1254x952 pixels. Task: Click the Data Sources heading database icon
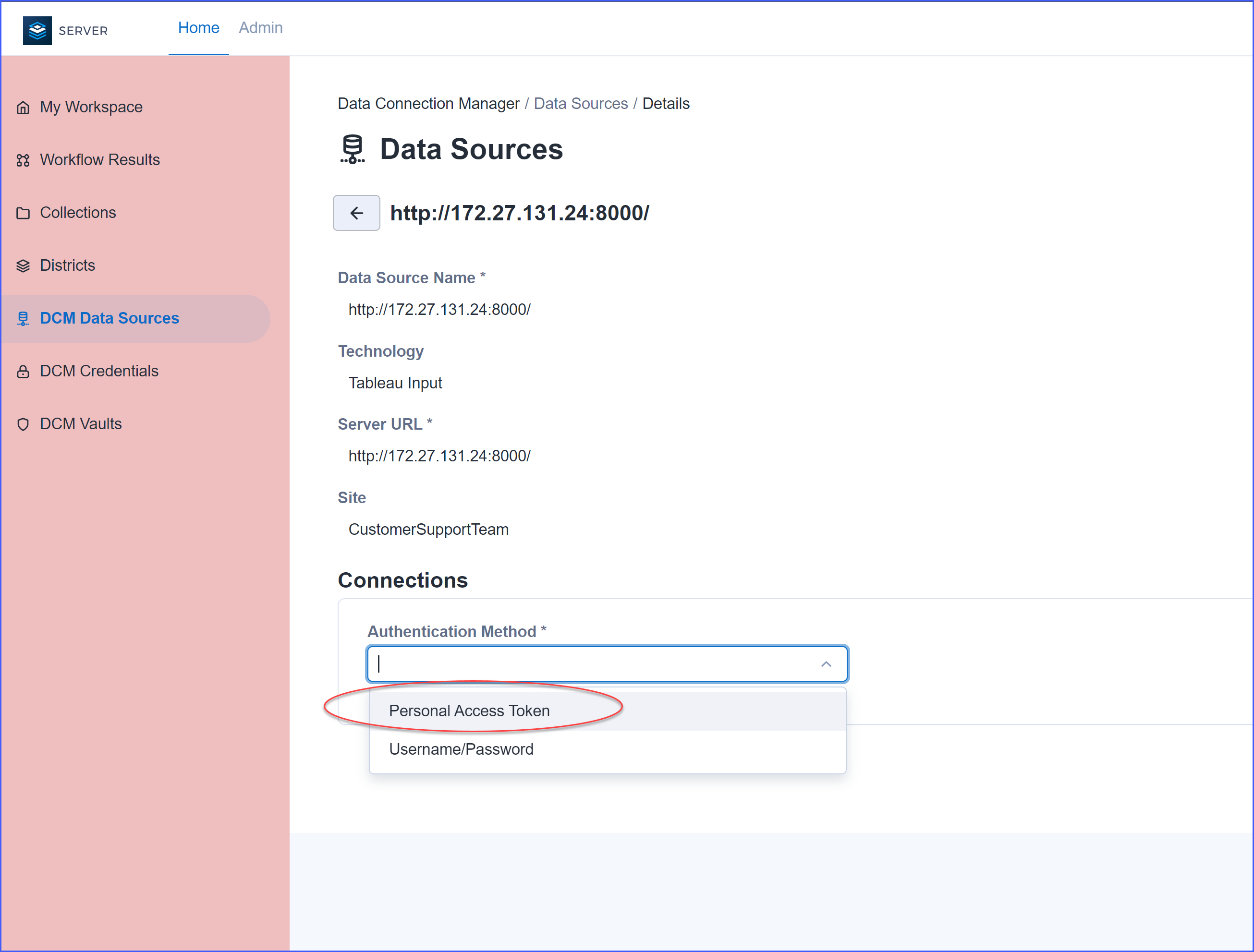tap(352, 150)
